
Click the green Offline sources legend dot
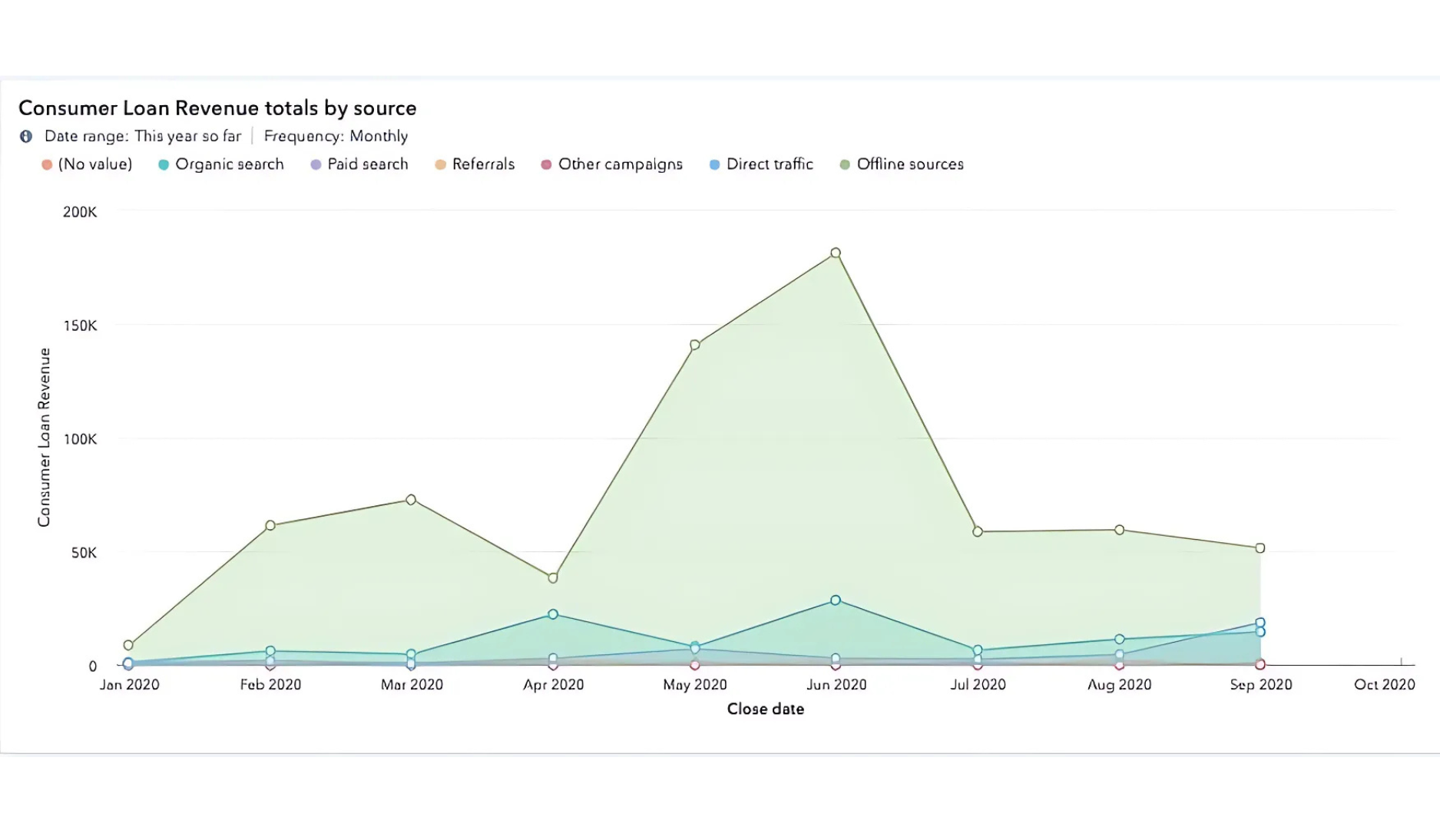click(x=845, y=165)
